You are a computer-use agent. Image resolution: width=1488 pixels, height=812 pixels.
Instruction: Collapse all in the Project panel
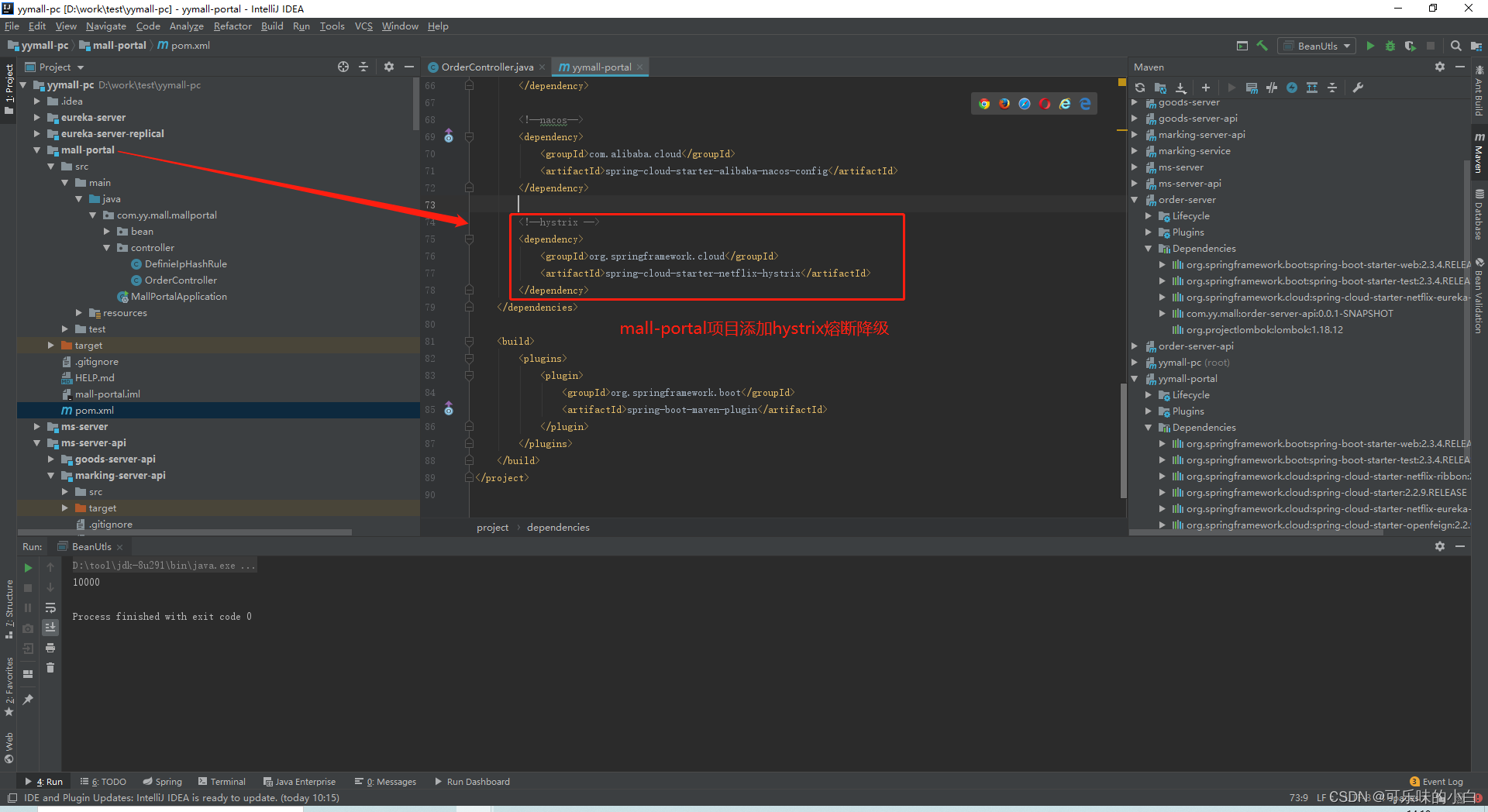pyautogui.click(x=363, y=67)
